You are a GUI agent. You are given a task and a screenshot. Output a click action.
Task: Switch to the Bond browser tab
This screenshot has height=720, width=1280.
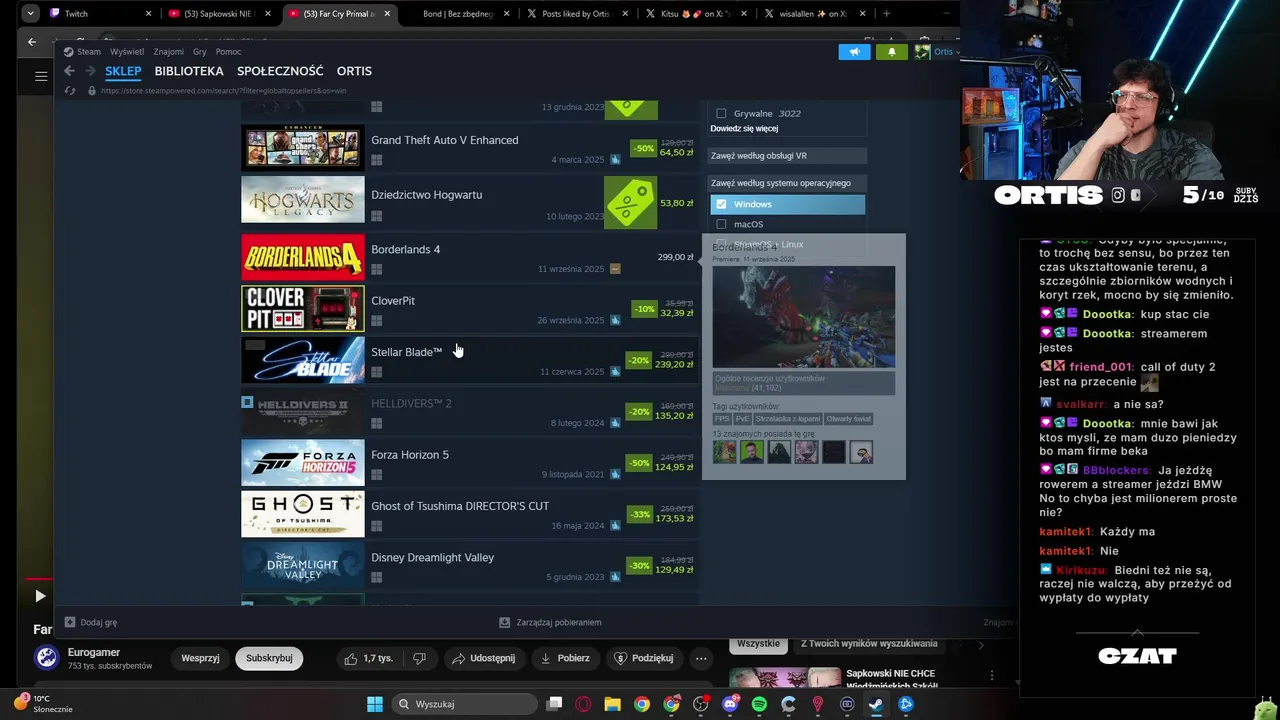click(x=458, y=14)
